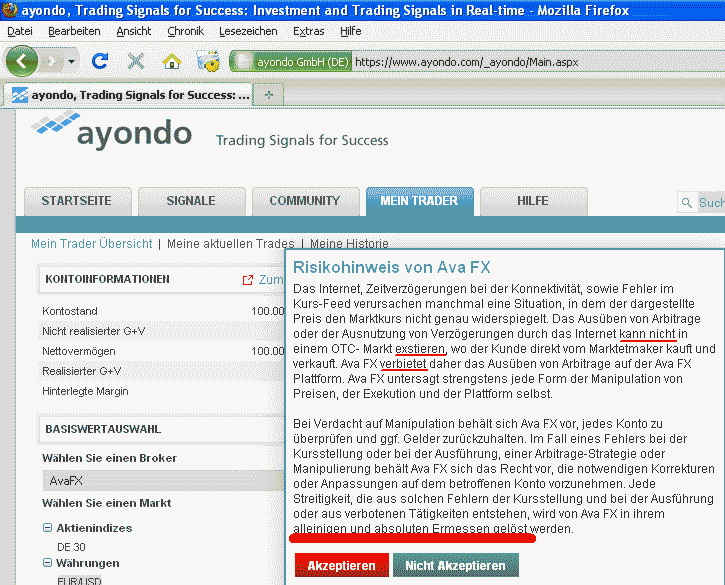Screen dimensions: 725x585
Task: Click the search magnifier icon
Action: (x=687, y=202)
